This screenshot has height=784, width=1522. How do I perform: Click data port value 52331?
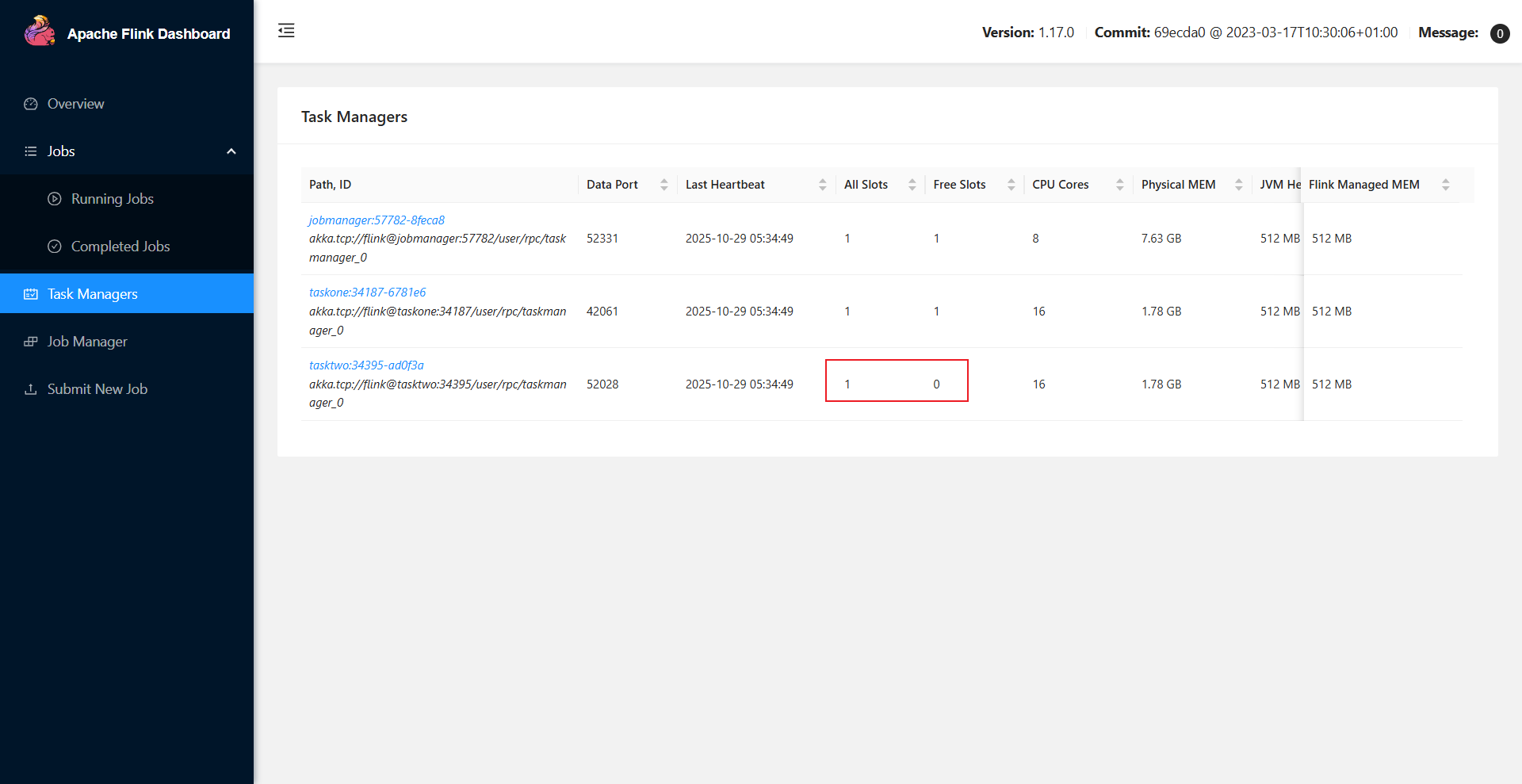pos(602,239)
